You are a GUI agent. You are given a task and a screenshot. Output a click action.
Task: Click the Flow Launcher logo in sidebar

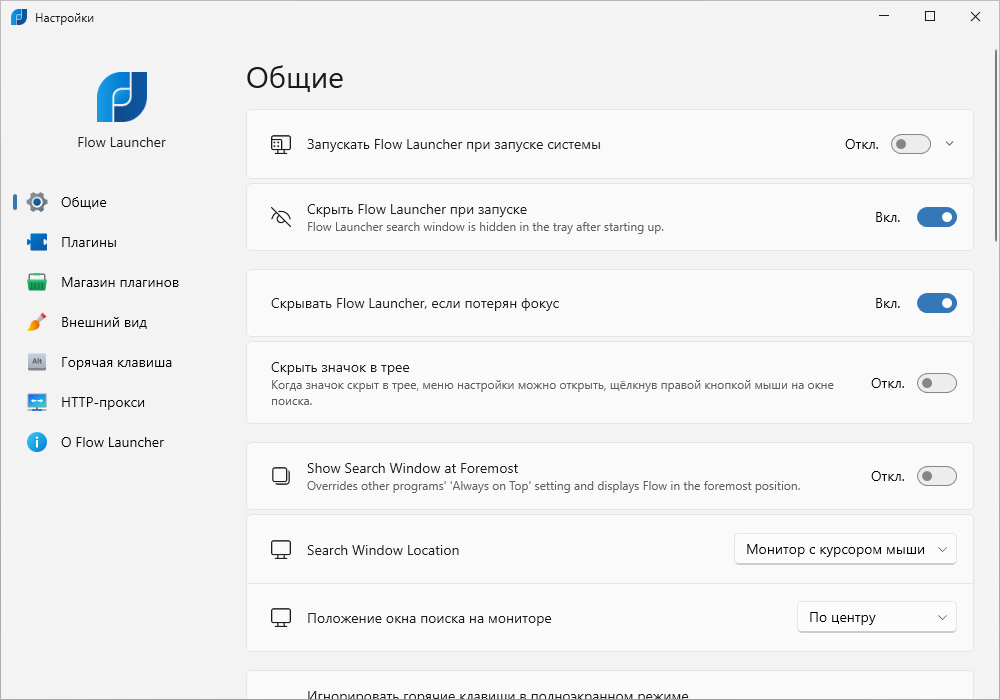tap(122, 97)
